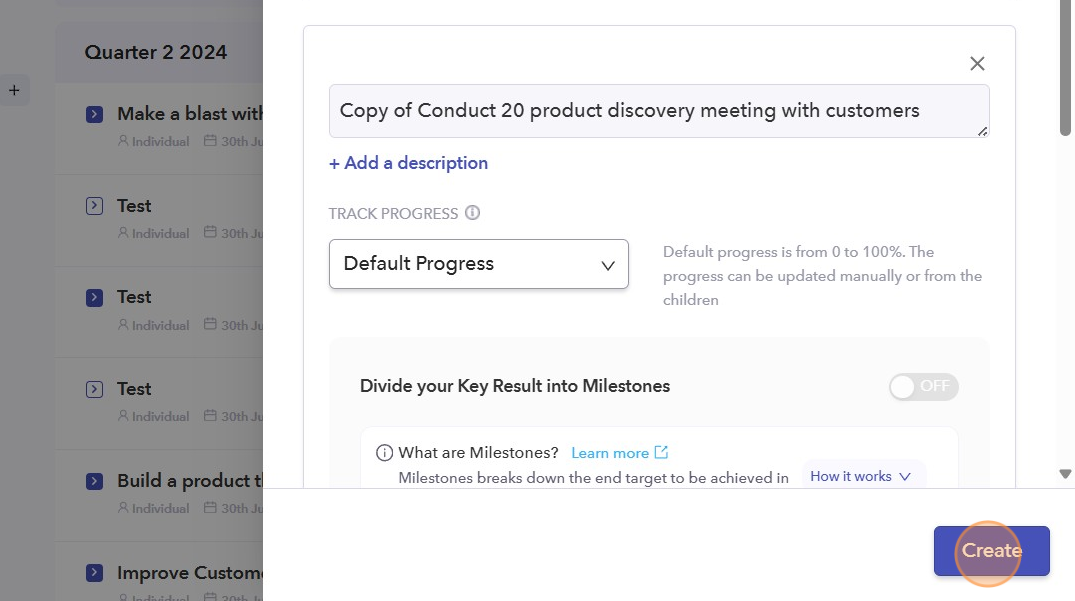The height and width of the screenshot is (601, 1075).
Task: Edit the key result title field
Action: pyautogui.click(x=658, y=111)
